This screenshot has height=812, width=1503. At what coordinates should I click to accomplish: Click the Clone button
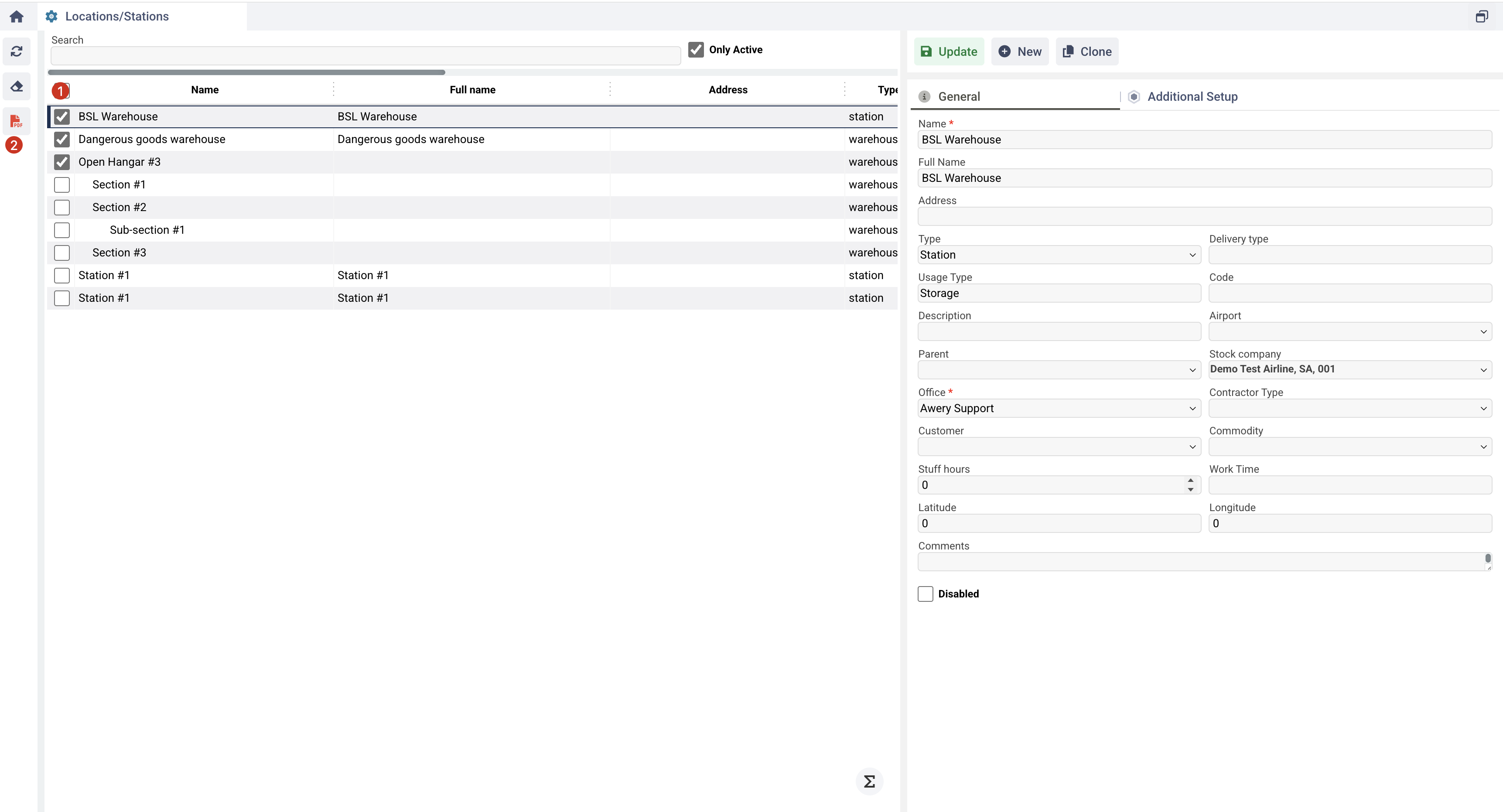[1087, 51]
